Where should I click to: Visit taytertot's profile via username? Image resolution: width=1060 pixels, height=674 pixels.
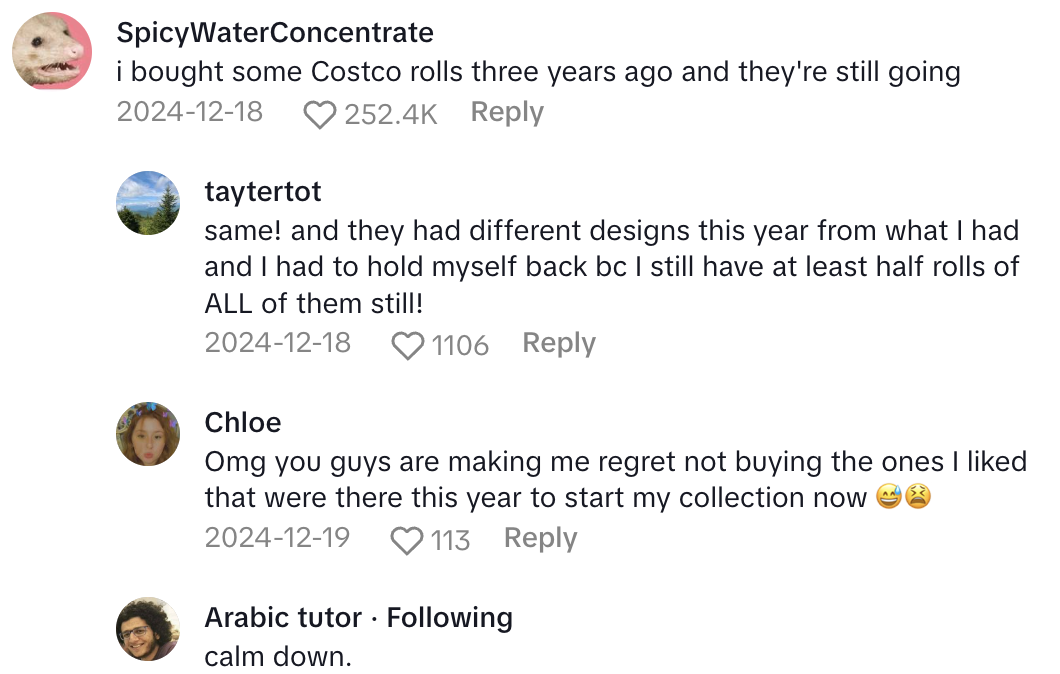(263, 190)
